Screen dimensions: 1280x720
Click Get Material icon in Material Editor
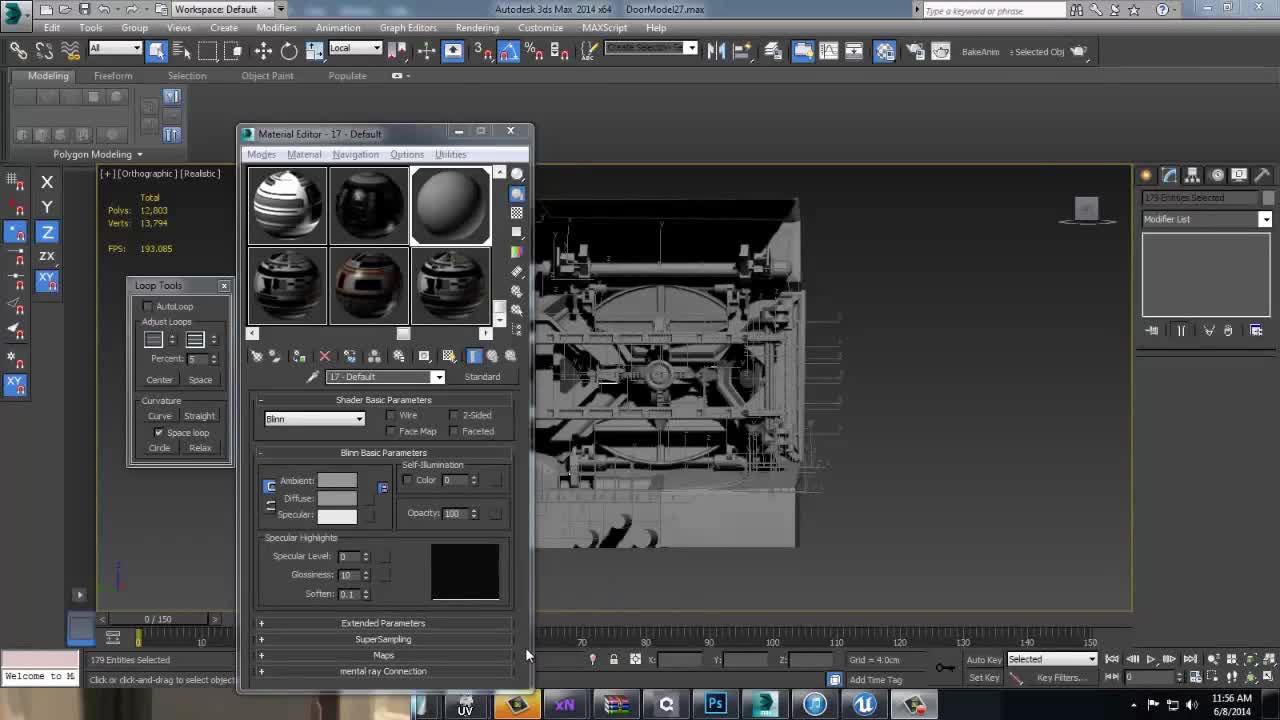pos(257,356)
